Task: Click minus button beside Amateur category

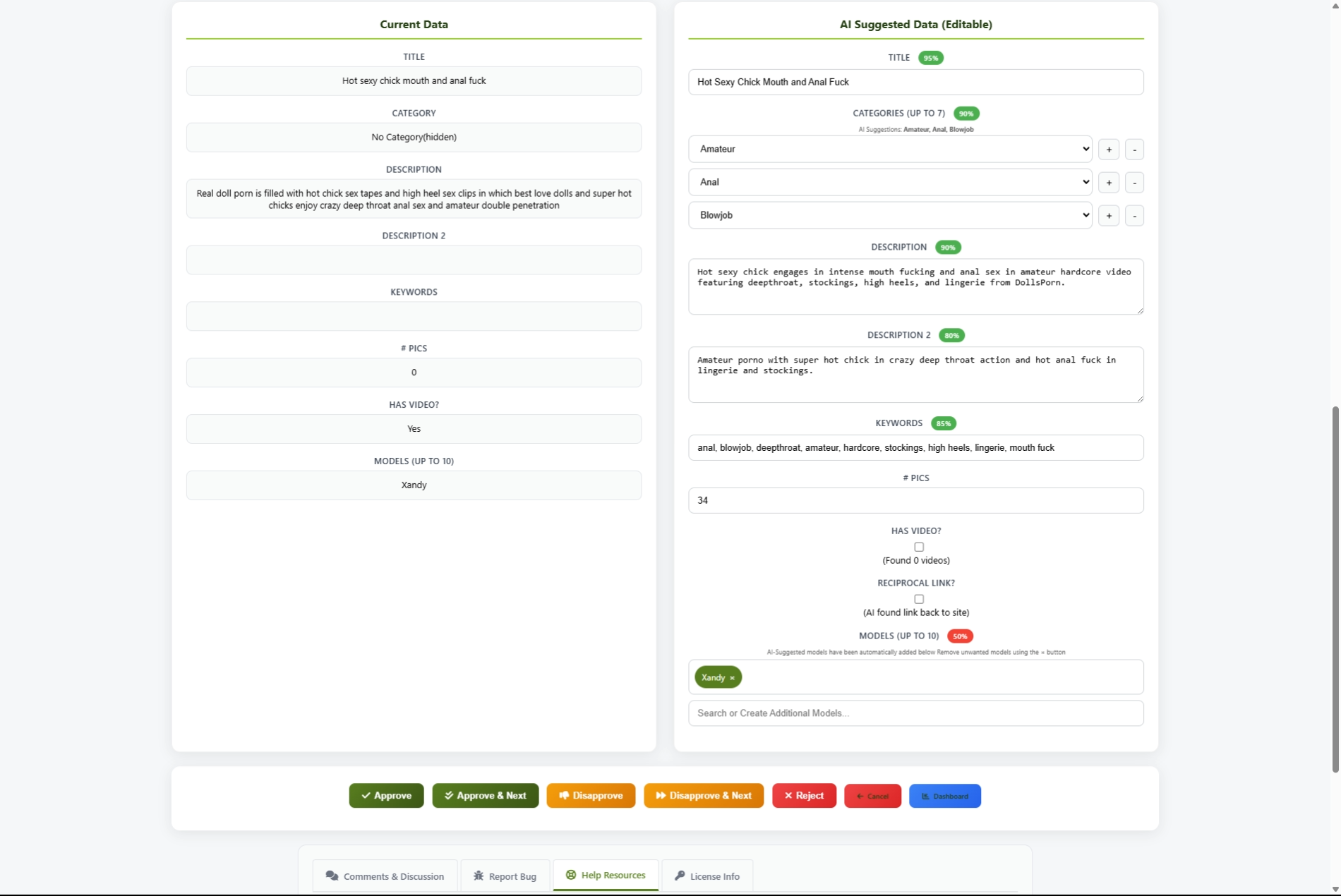Action: click(x=1134, y=150)
